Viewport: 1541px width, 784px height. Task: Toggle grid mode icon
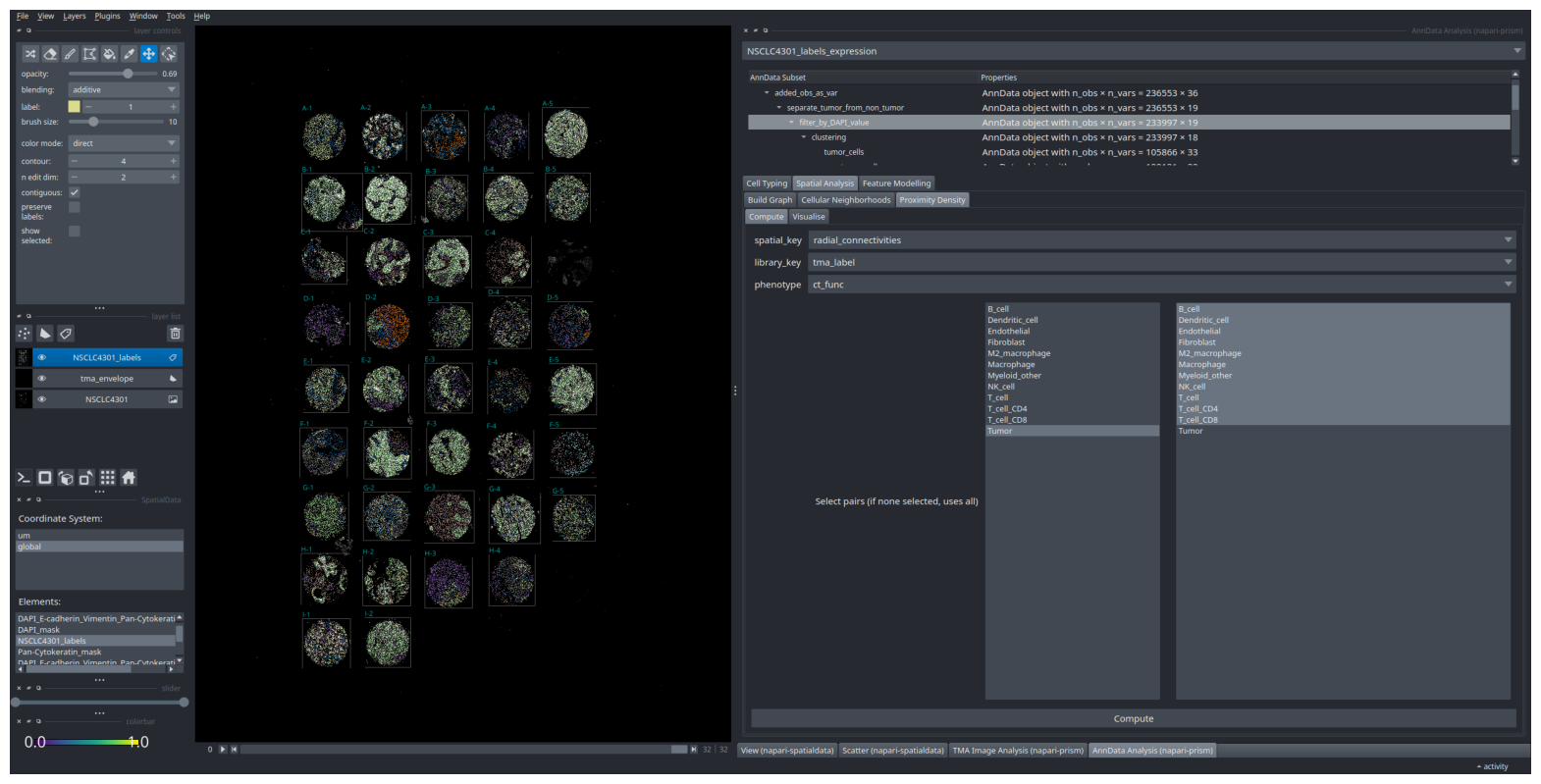pos(107,478)
